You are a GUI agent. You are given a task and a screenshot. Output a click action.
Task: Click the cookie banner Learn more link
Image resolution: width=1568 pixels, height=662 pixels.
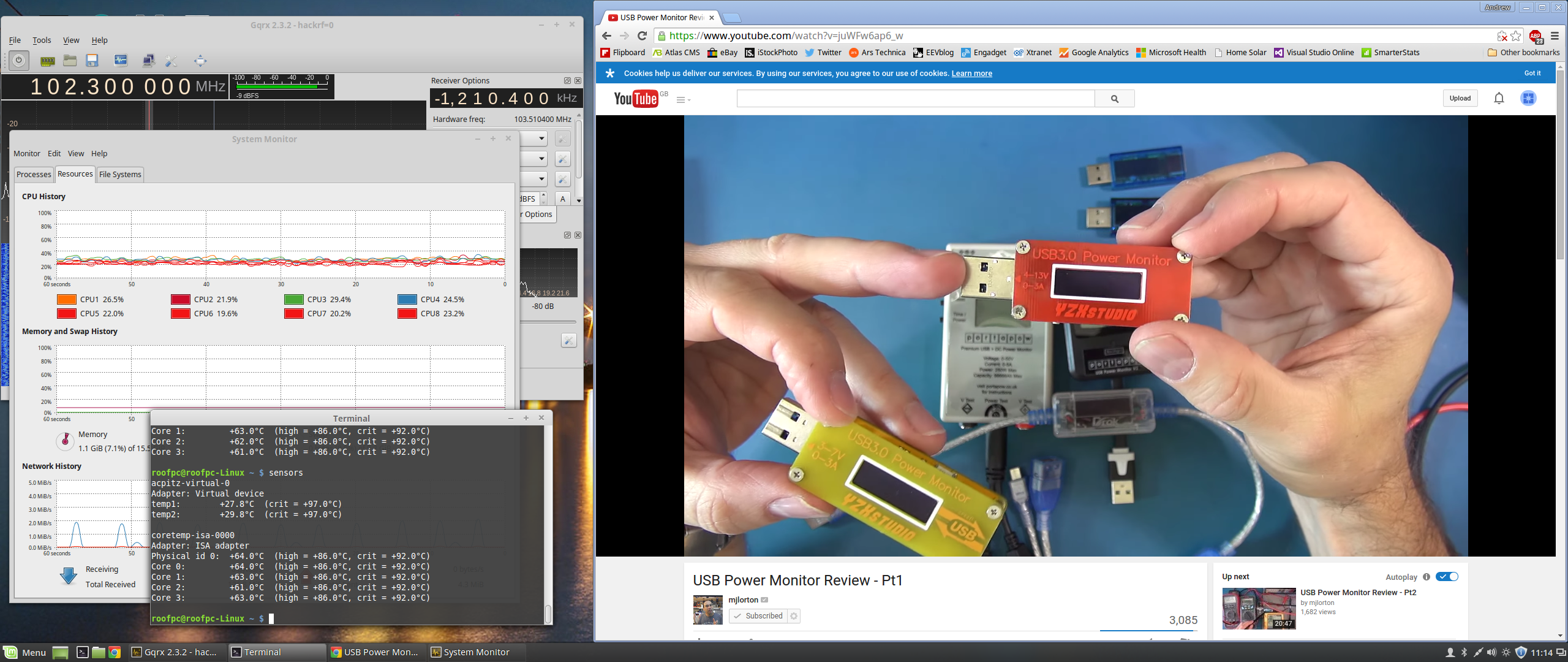point(971,74)
